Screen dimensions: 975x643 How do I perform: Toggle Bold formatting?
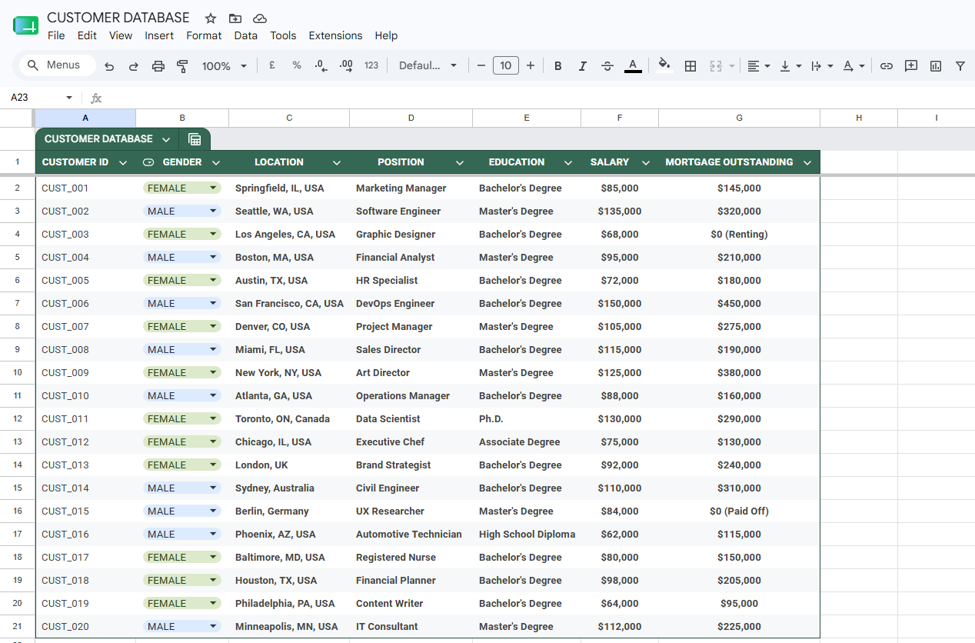point(558,66)
